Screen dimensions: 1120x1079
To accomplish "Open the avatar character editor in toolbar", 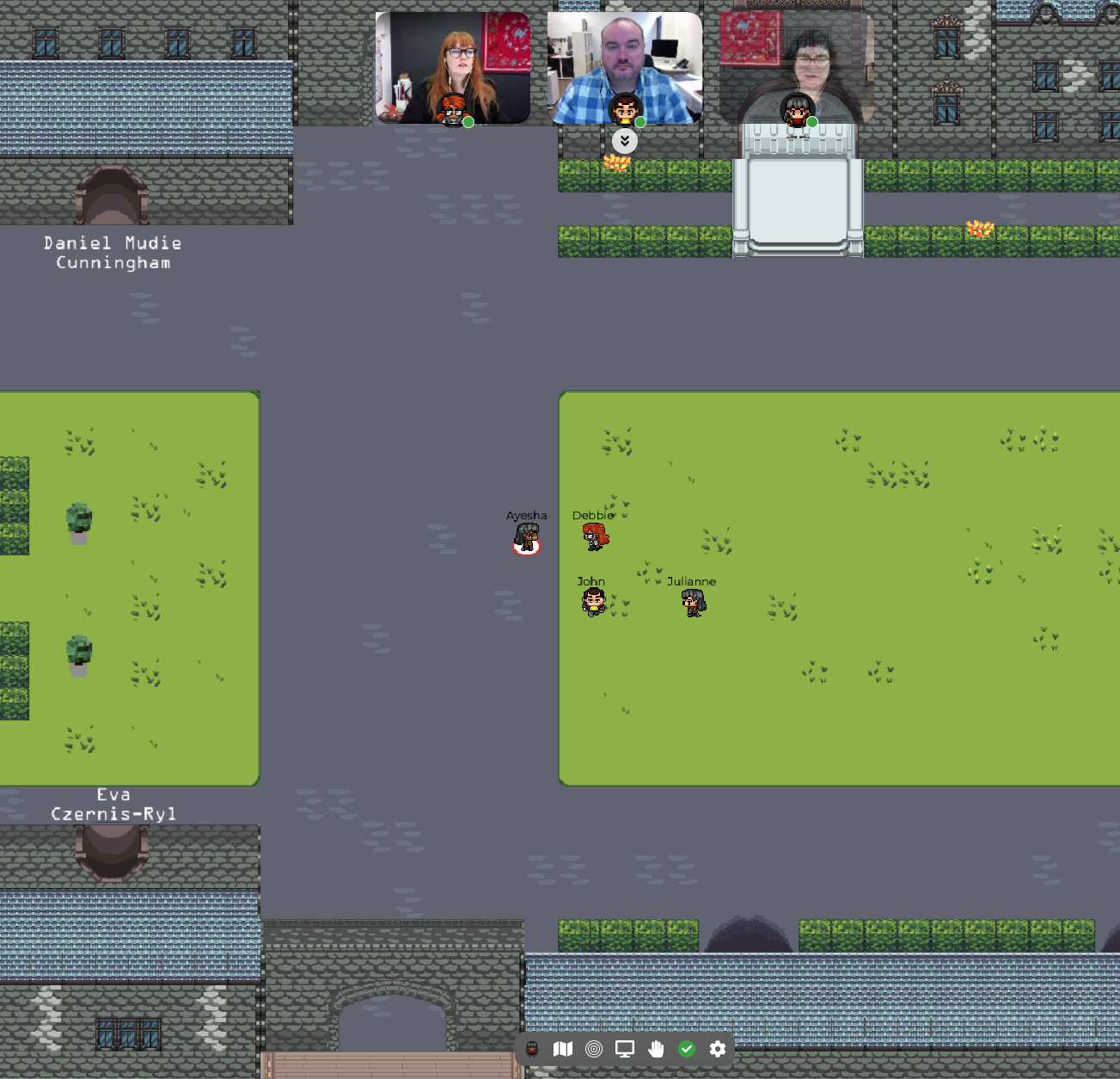I will pos(532,1049).
